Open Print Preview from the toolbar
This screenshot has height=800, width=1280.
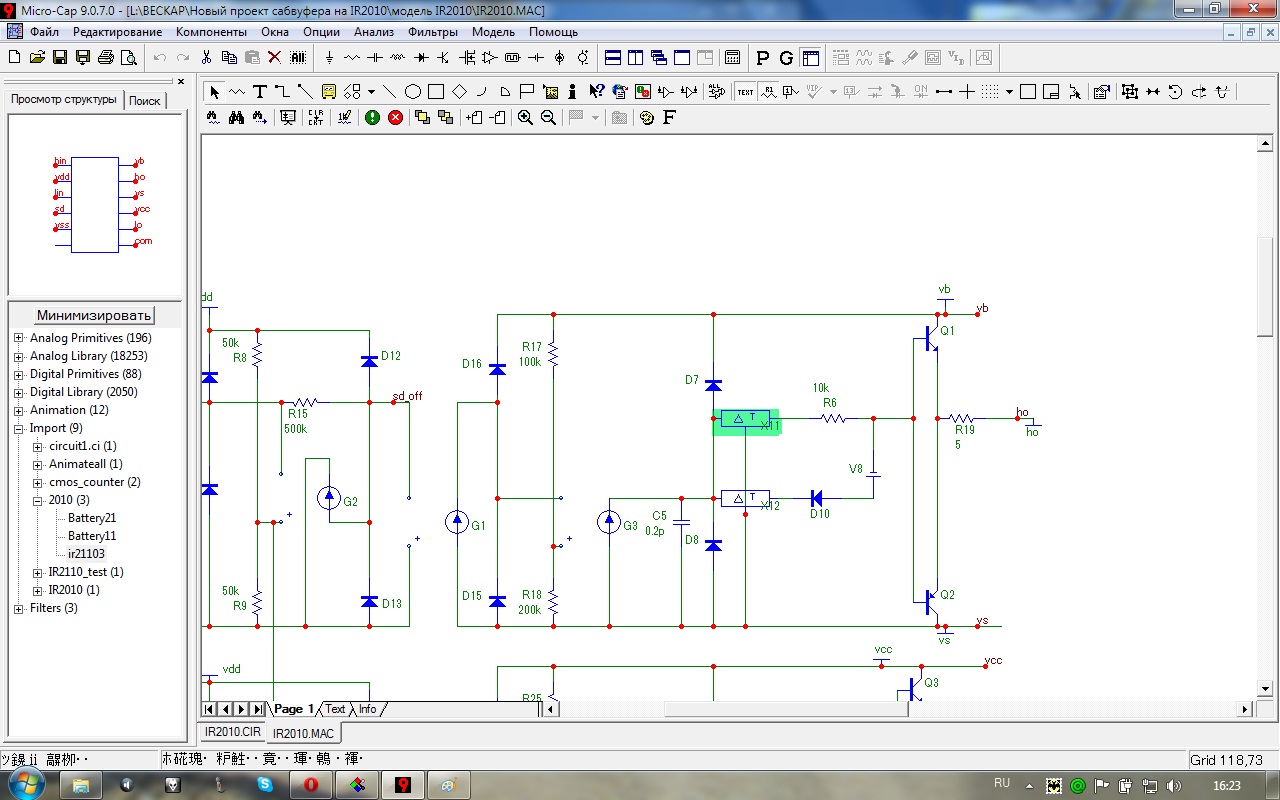point(129,58)
